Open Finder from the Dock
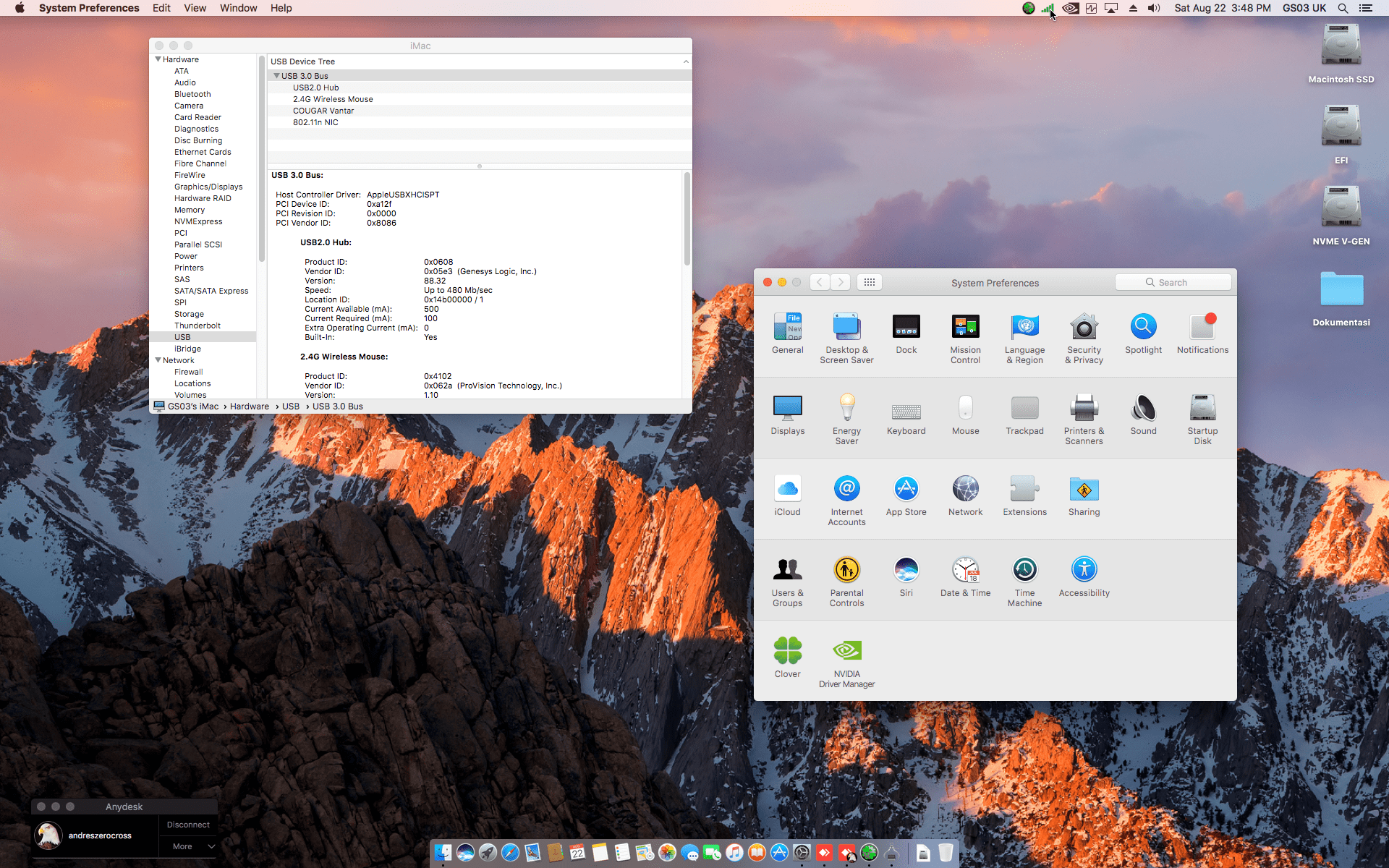This screenshot has width=1389, height=868. (x=443, y=853)
